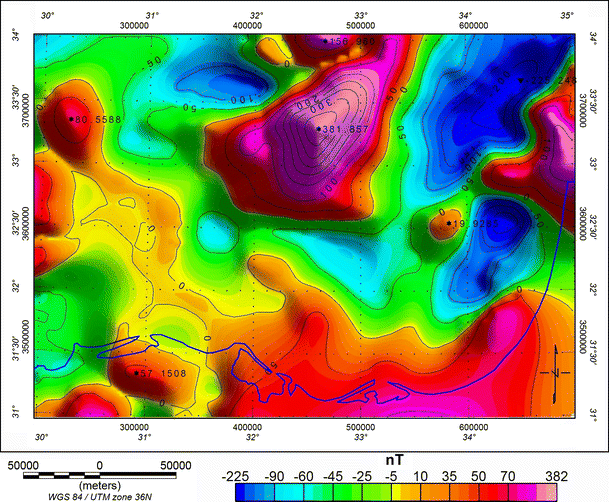Click the -225.248 minimum point label
609x502 pixels.
point(553,80)
